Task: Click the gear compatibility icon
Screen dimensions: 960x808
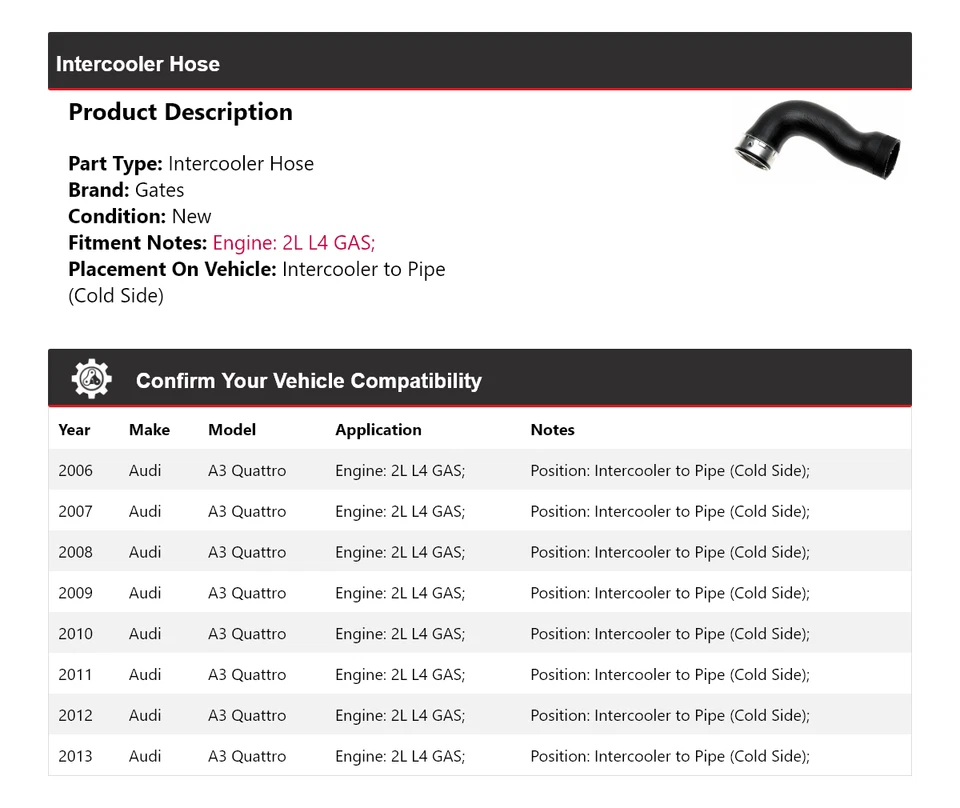Action: 91,380
